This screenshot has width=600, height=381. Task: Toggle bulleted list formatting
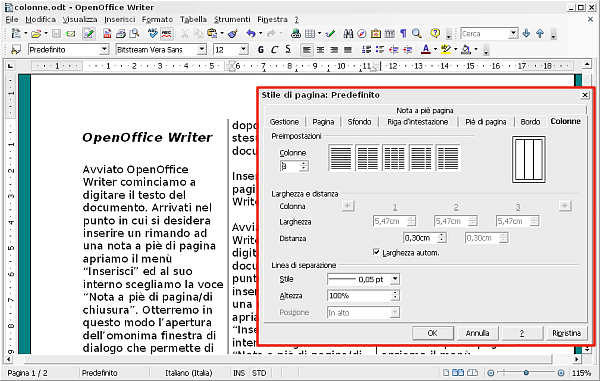pos(380,49)
